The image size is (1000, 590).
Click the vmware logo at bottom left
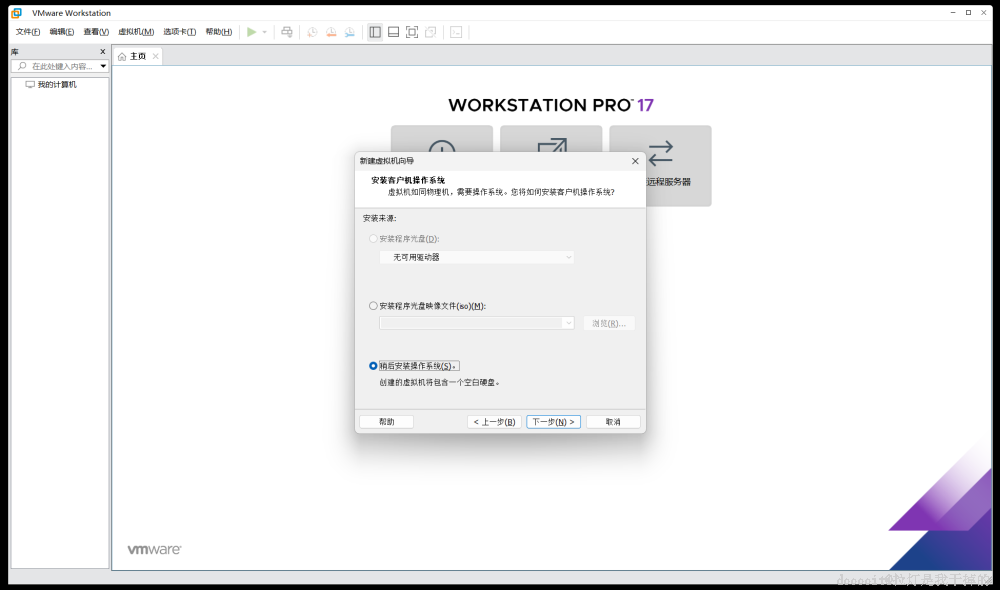pyautogui.click(x=154, y=549)
